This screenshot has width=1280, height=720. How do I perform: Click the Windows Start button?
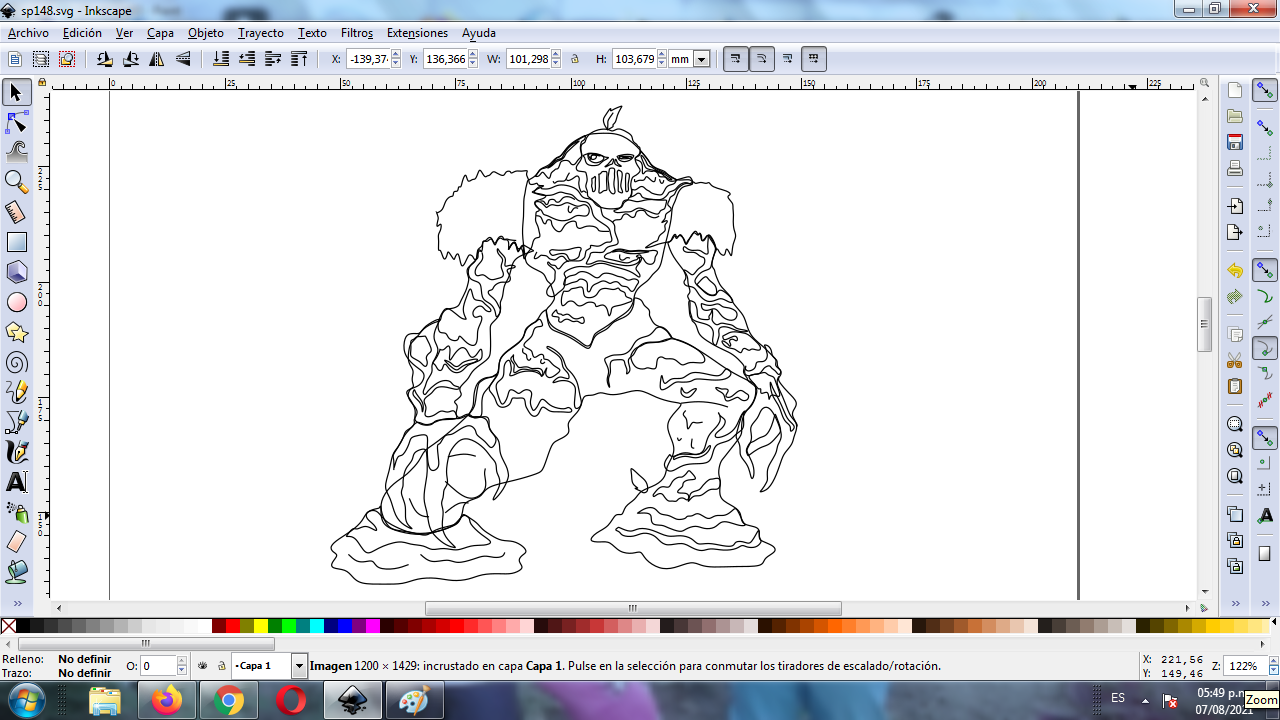[x=25, y=701]
